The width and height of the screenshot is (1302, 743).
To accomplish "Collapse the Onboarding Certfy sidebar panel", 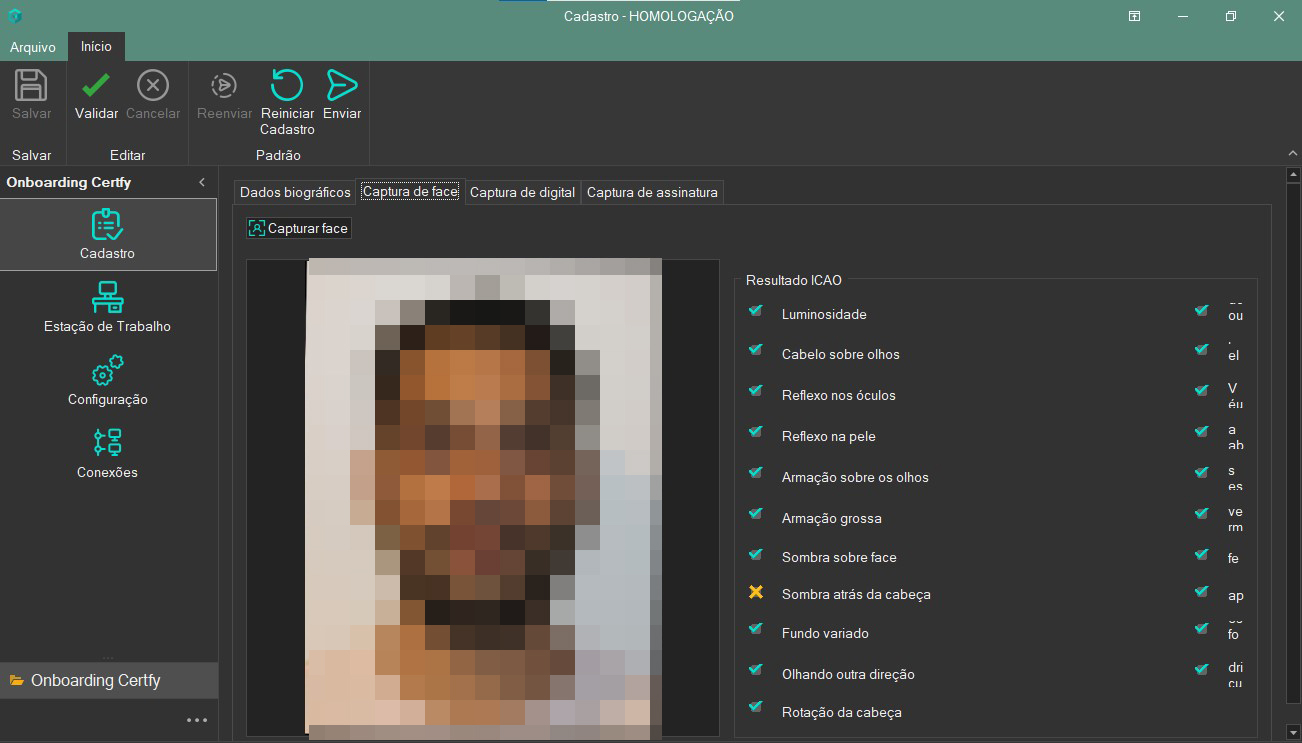I will [x=202, y=182].
